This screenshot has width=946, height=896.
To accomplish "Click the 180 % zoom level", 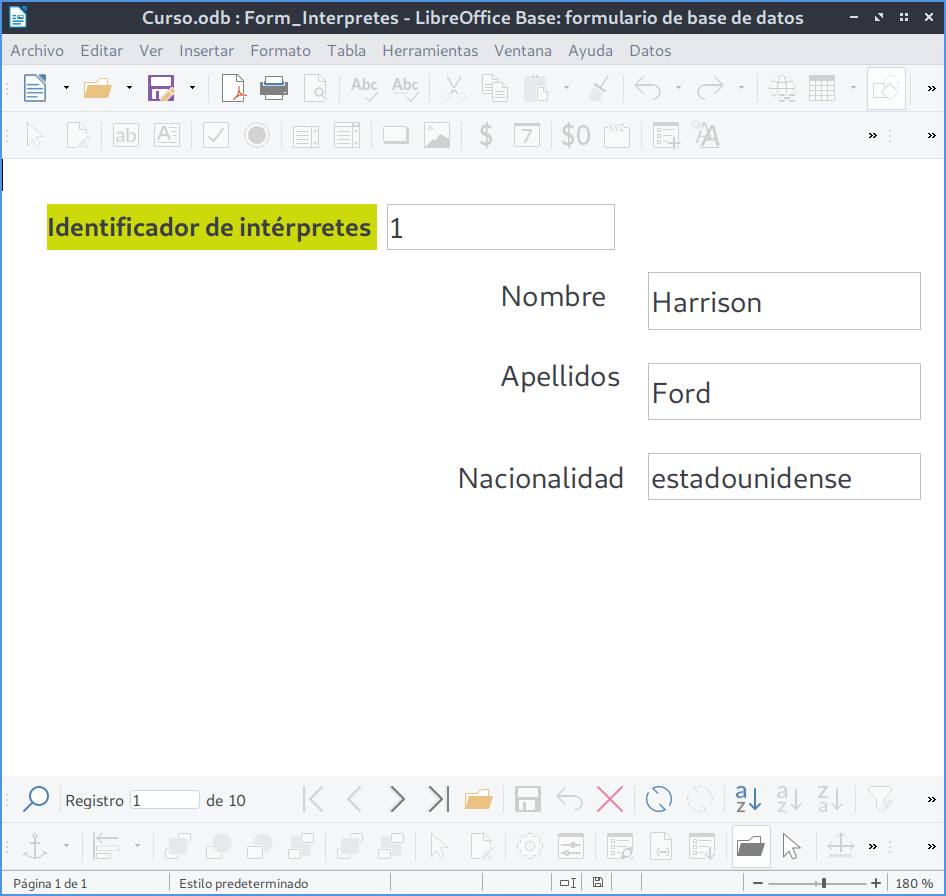I will pos(914,884).
